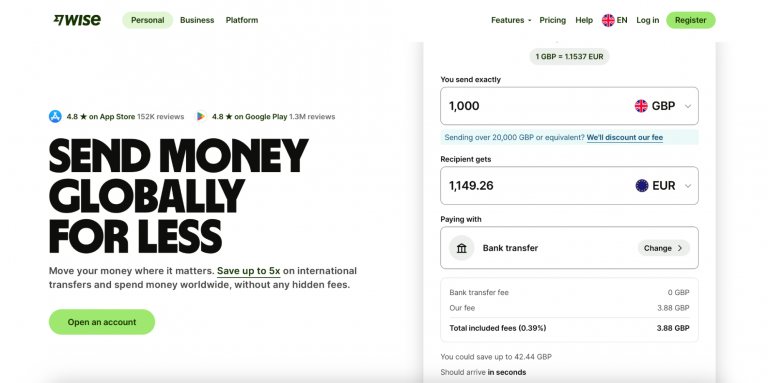Image resolution: width=768 pixels, height=383 pixels.
Task: Go to the Platform tab
Action: [242, 20]
